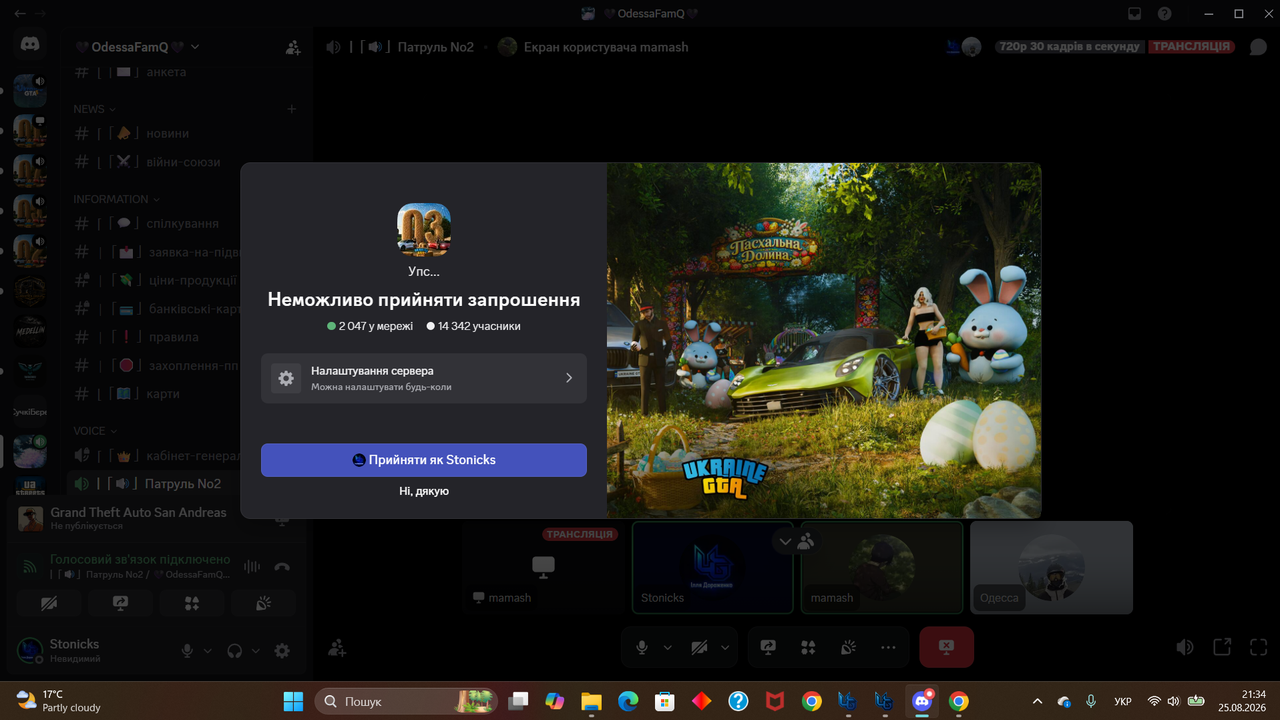Viewport: 1280px width, 720px height.
Task: Turn on camera in the voice panel
Action: (x=48, y=603)
